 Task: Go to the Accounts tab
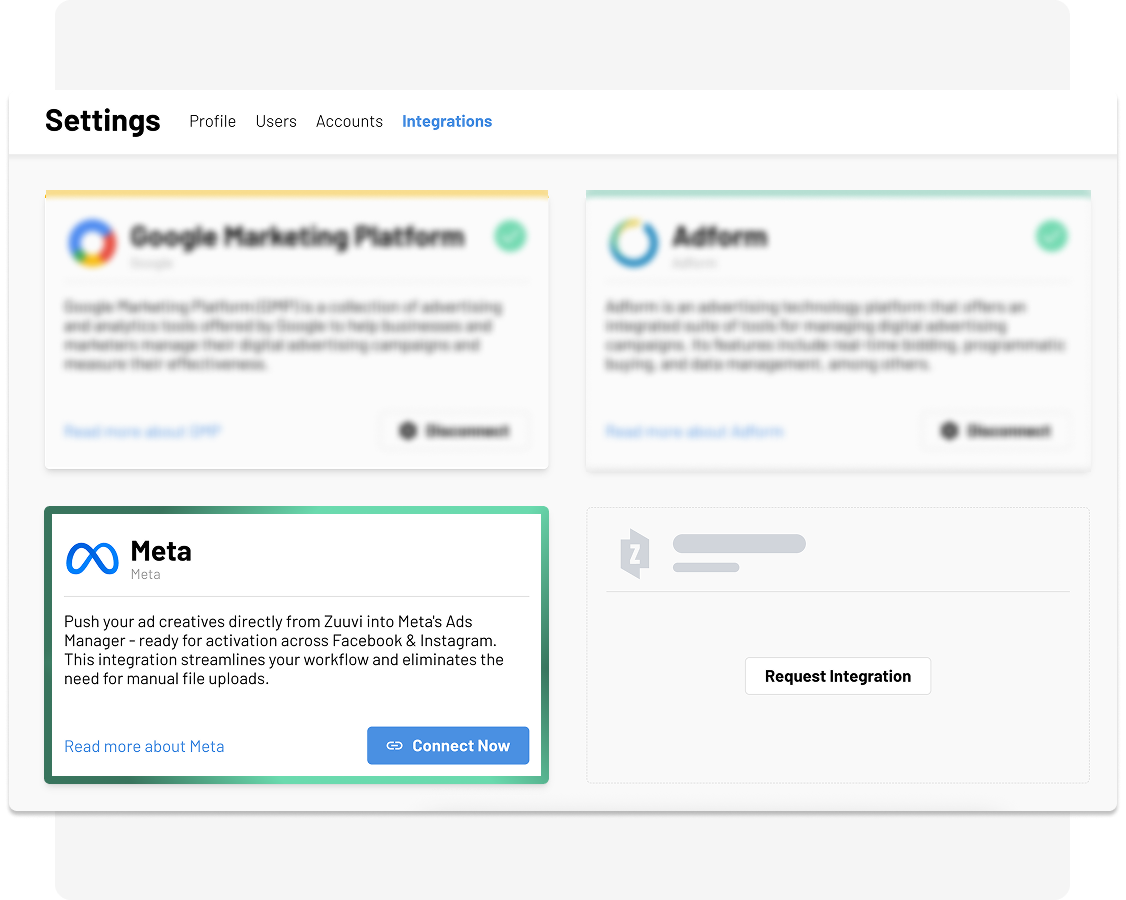click(349, 121)
